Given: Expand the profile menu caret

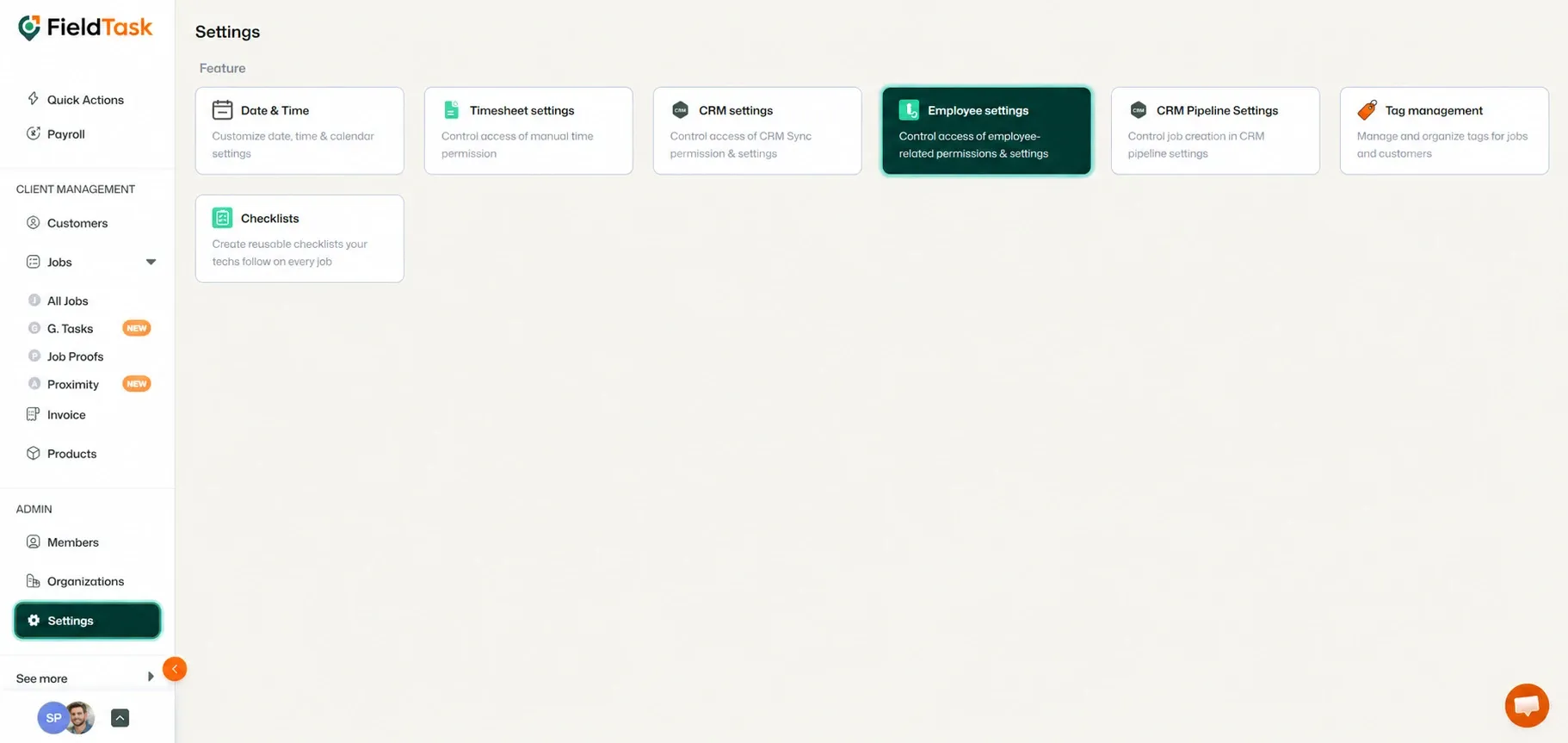Looking at the screenshot, I should pos(120,718).
